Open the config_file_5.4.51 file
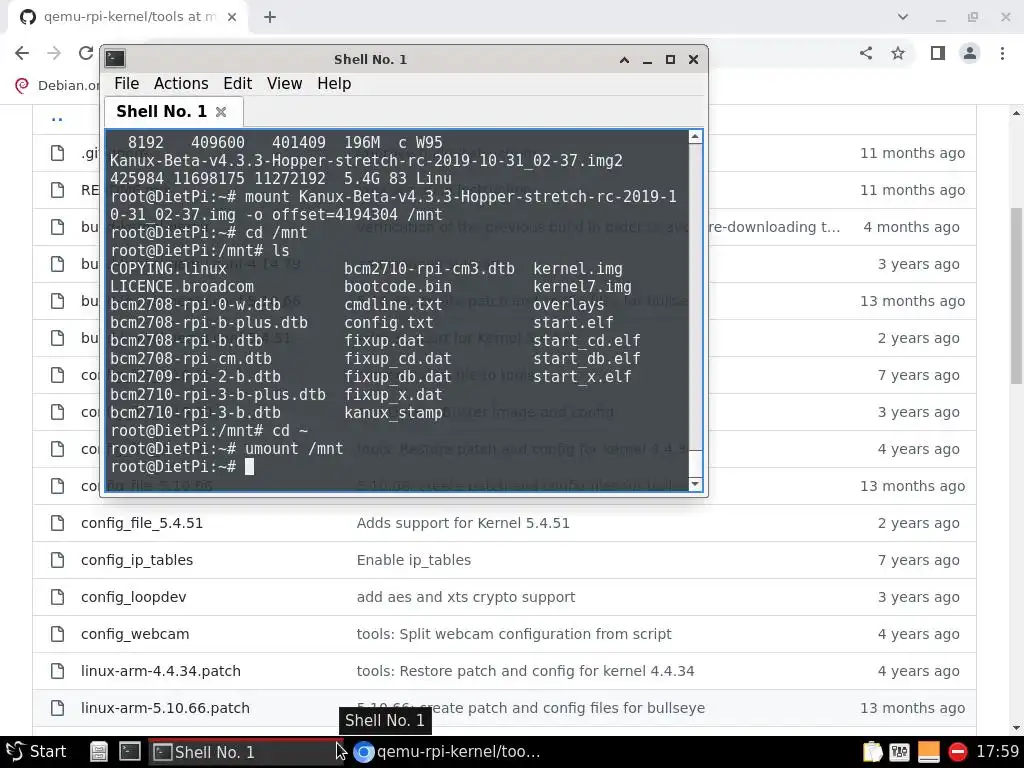The height and width of the screenshot is (768, 1024). point(142,523)
